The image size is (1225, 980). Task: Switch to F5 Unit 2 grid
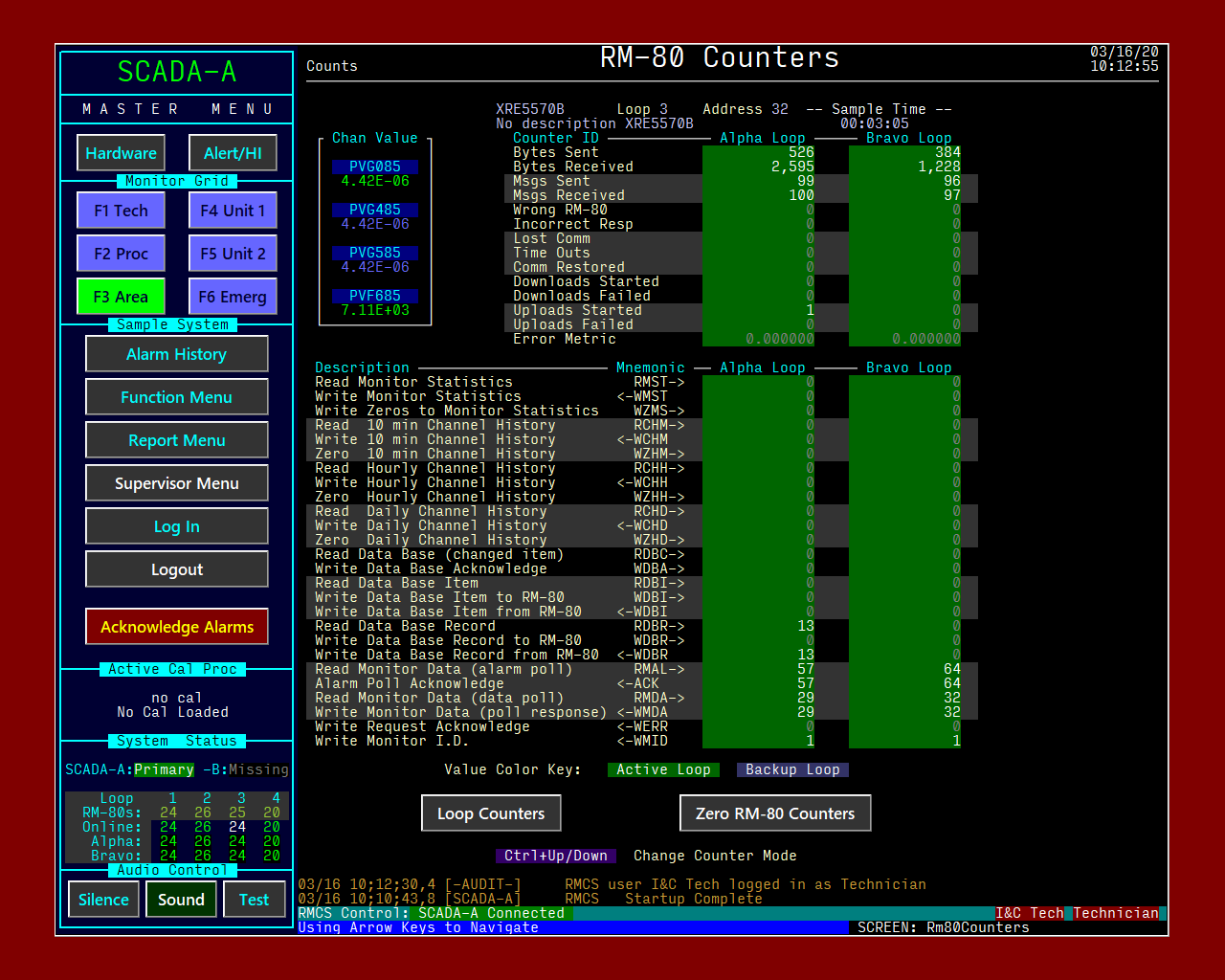233,254
